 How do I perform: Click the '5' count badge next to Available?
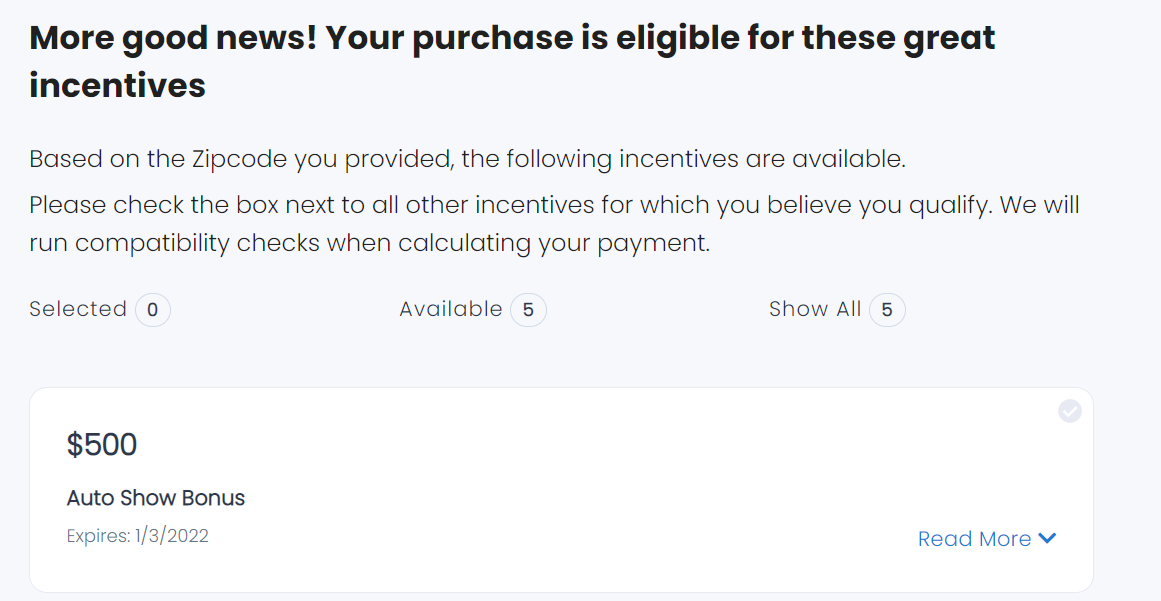529,309
